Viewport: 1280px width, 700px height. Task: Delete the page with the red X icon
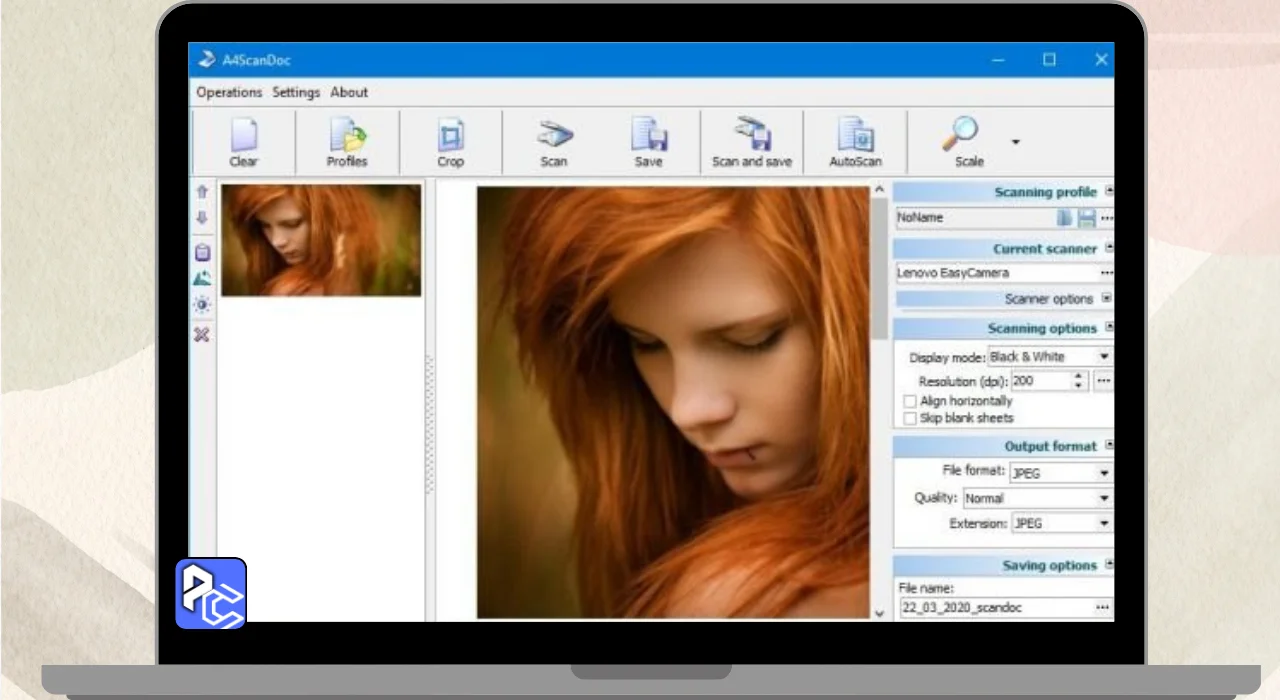pos(202,334)
